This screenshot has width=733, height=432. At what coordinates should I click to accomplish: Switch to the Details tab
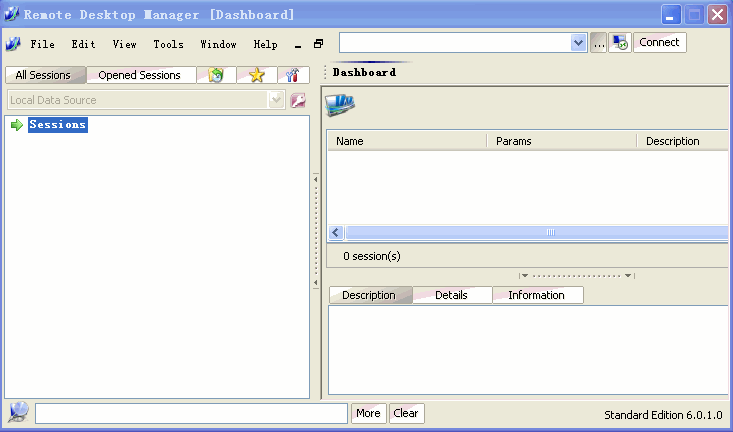(x=452, y=295)
